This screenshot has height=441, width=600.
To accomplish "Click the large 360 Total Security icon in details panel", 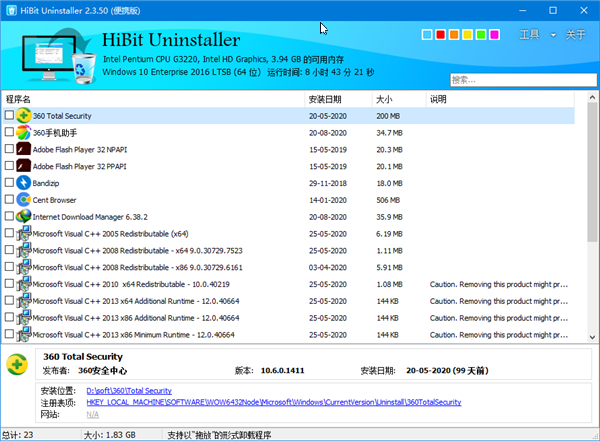I will (x=17, y=364).
